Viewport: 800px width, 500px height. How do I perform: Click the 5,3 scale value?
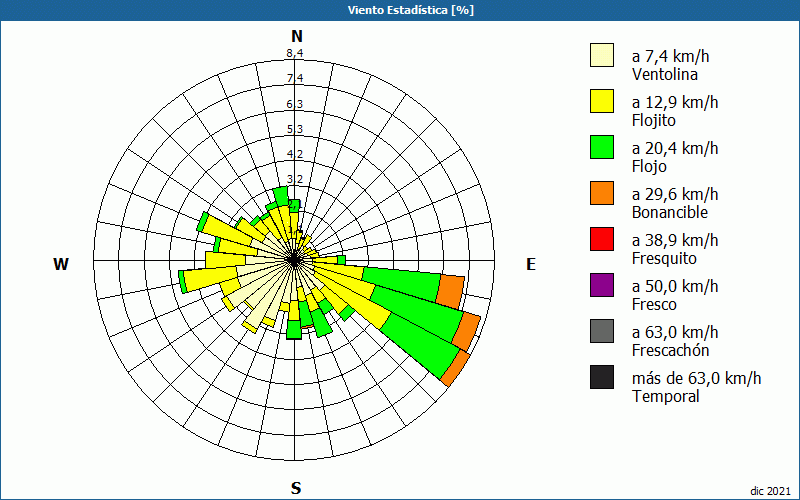pyautogui.click(x=295, y=129)
